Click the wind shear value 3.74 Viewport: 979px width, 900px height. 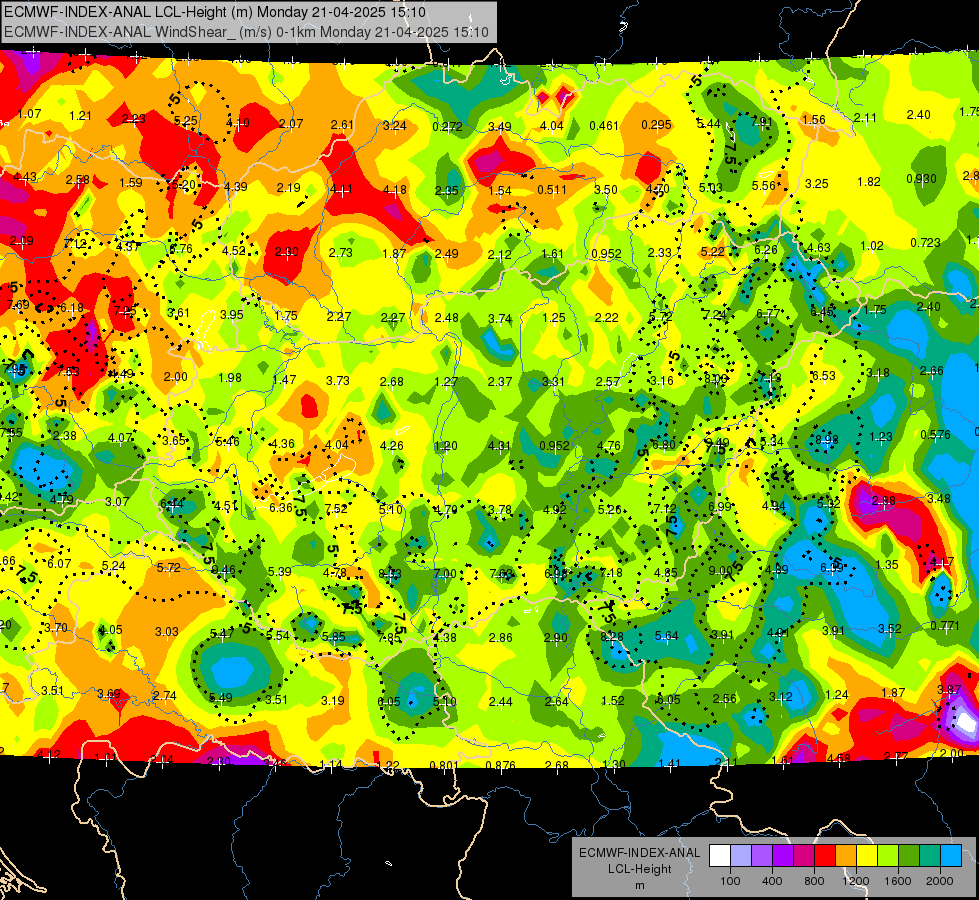(500, 319)
